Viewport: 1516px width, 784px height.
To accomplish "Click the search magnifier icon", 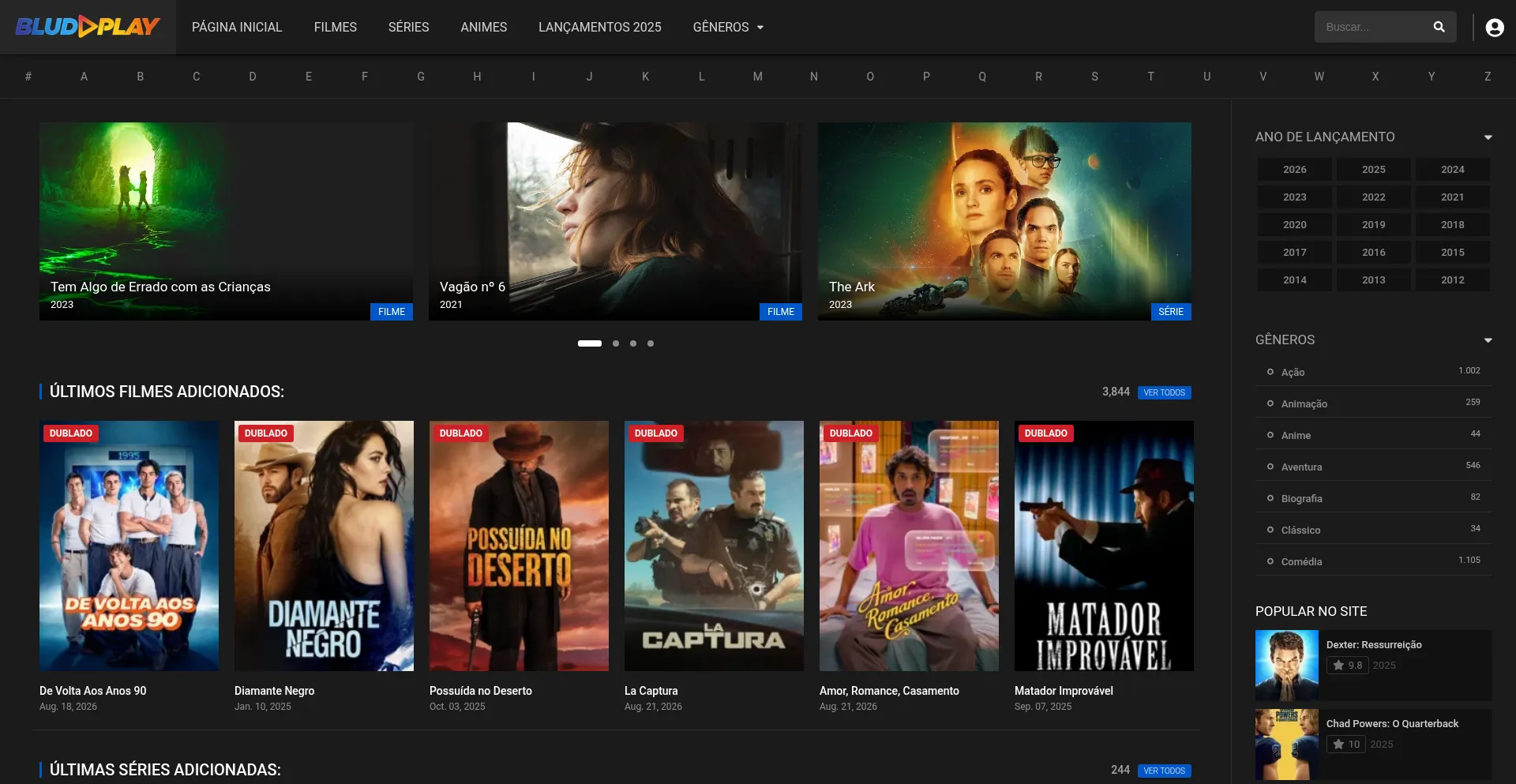I will [x=1439, y=27].
